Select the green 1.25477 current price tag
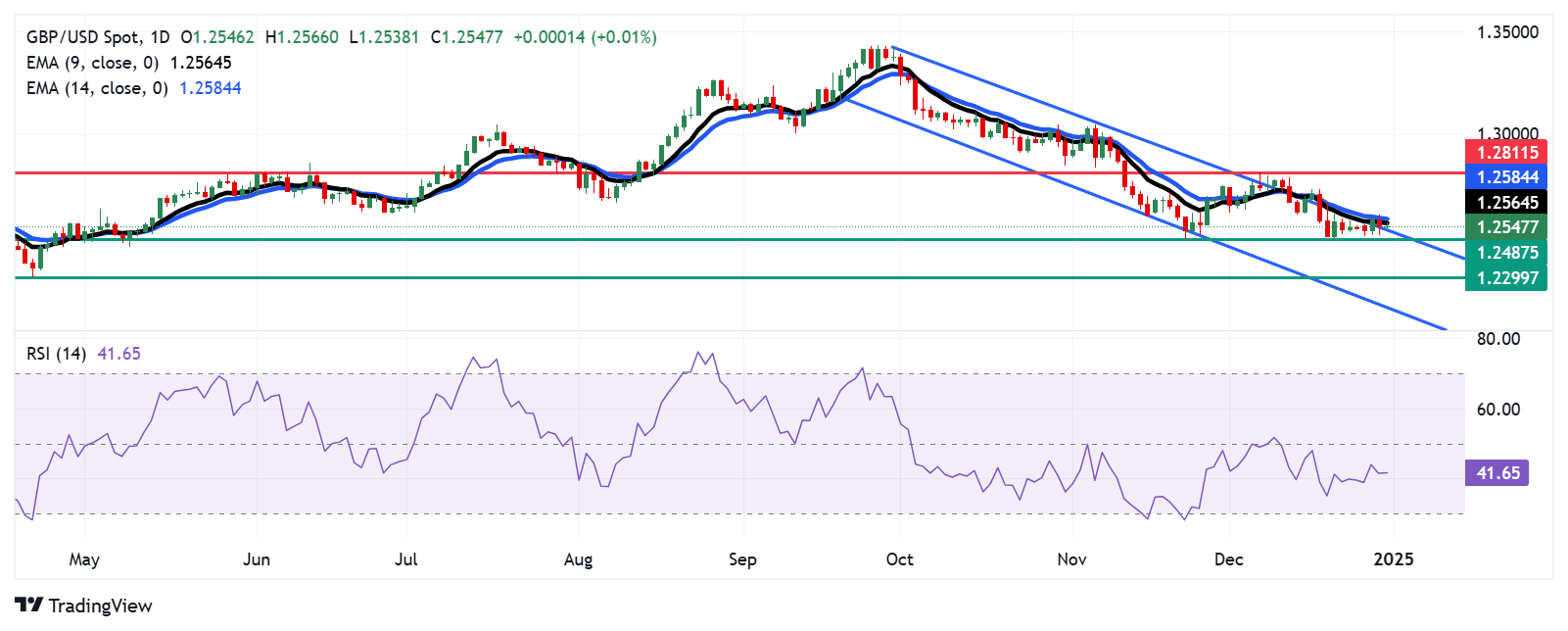This screenshot has height=631, width=1568. (1506, 227)
